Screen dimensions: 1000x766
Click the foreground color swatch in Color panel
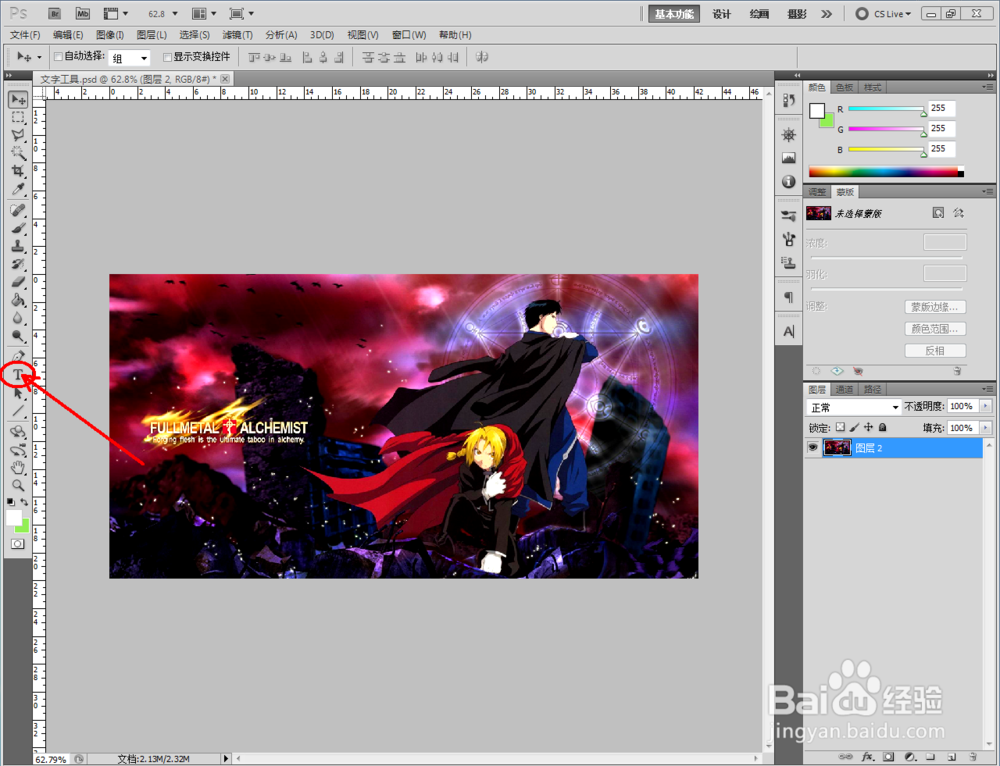coord(817,110)
